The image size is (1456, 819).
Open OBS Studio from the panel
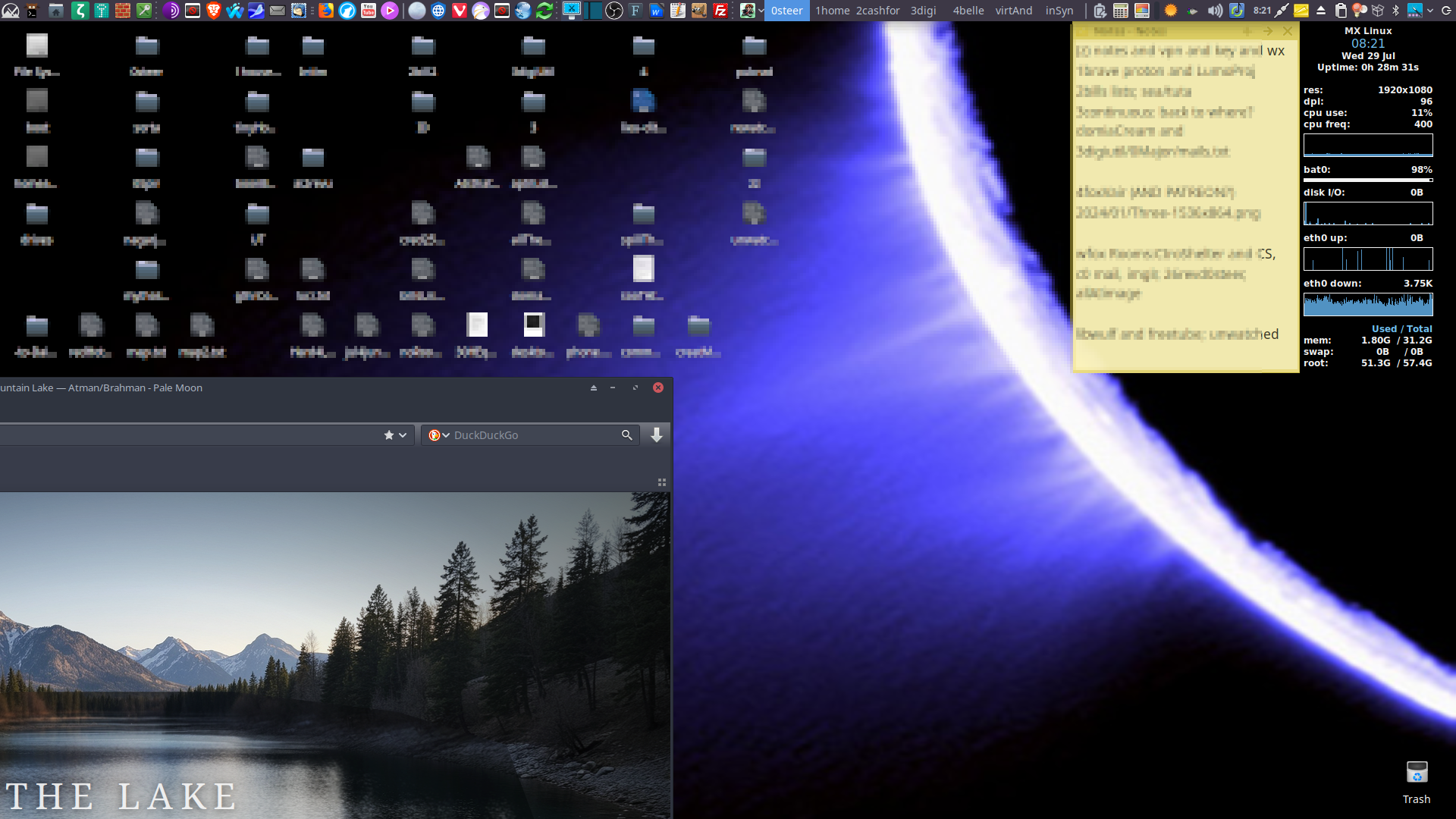[x=613, y=11]
